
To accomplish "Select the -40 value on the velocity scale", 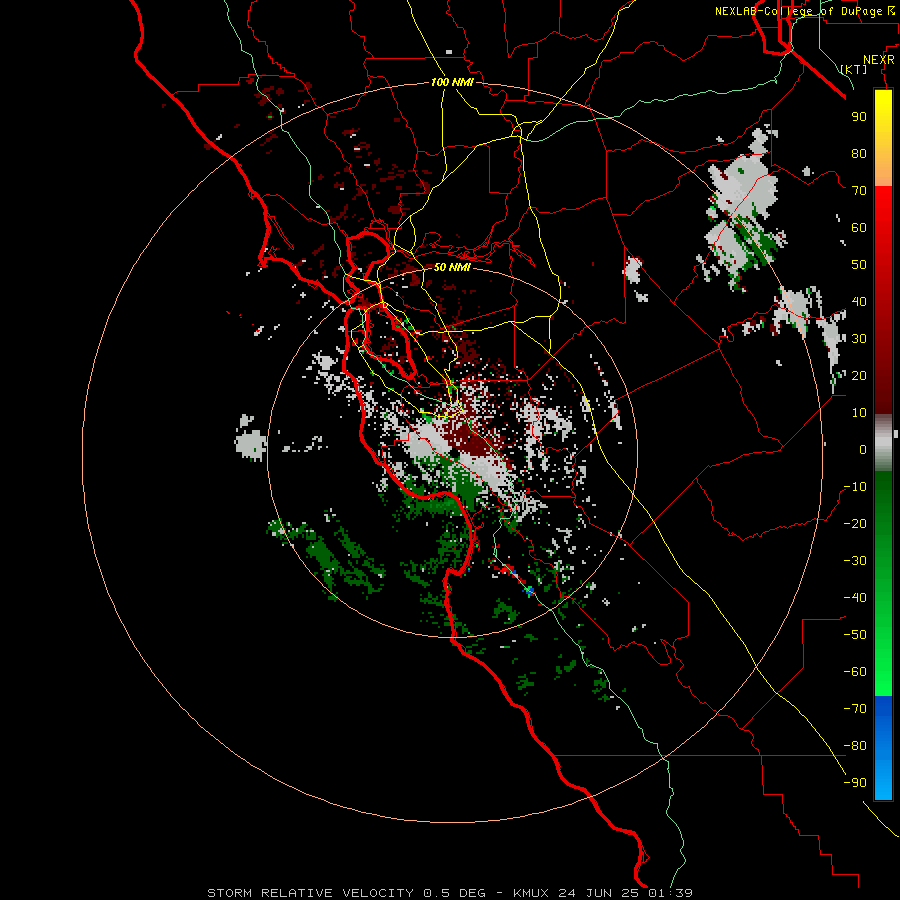I will point(855,598).
